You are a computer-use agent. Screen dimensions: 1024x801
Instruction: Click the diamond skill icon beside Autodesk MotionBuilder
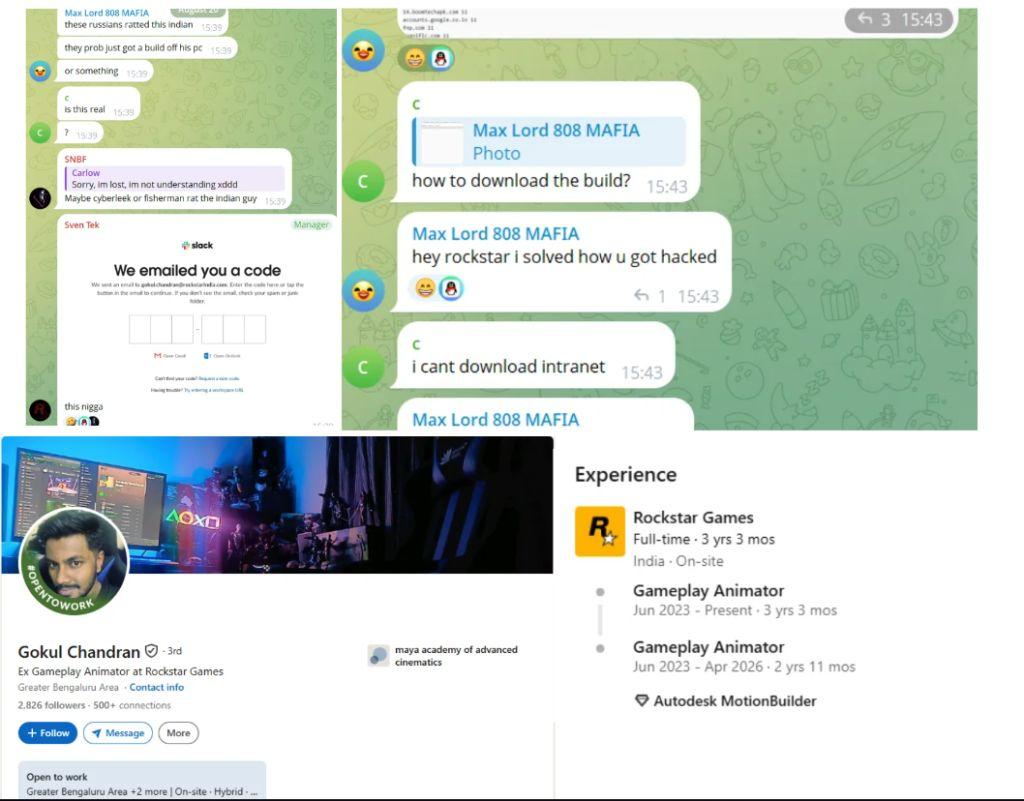pos(641,701)
